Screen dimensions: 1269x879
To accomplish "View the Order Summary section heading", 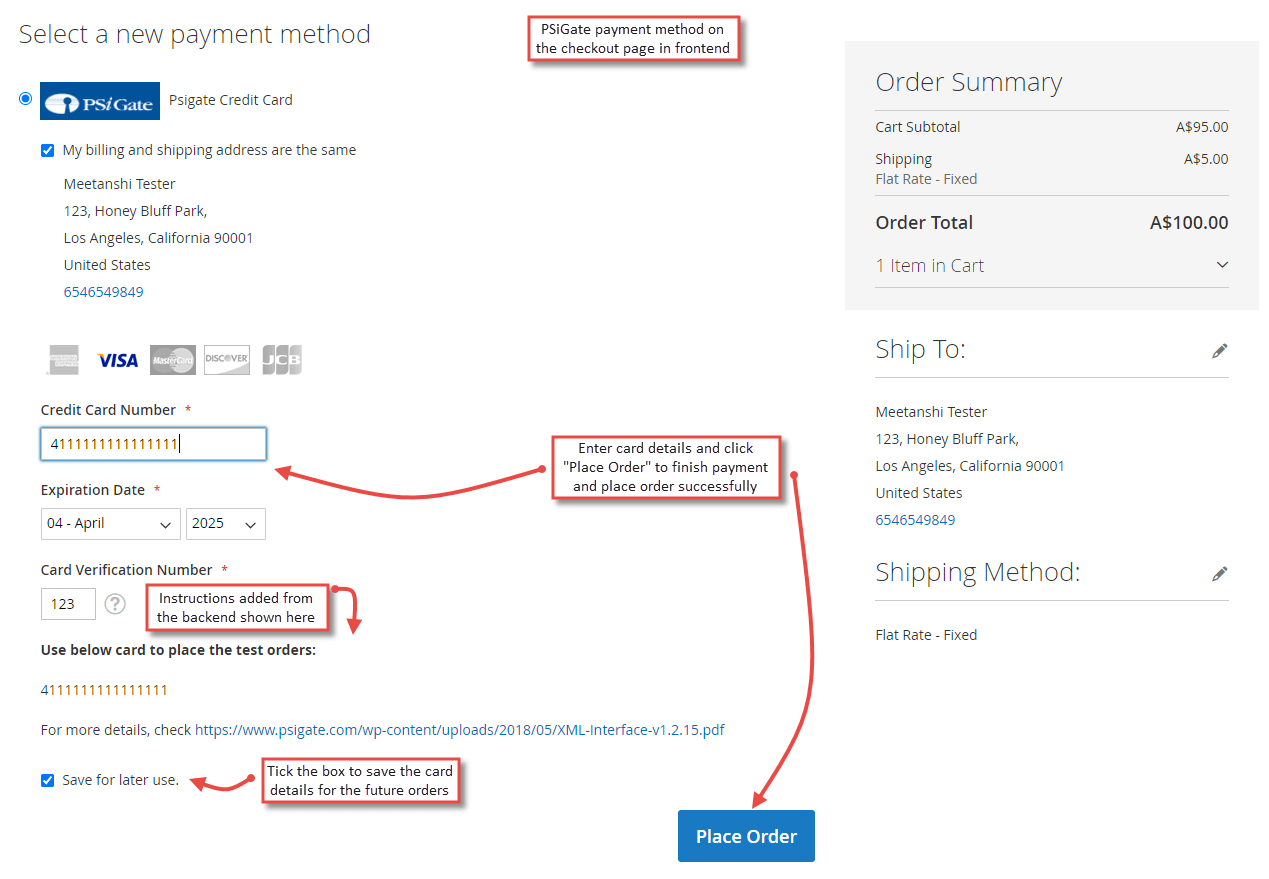I will (x=967, y=82).
